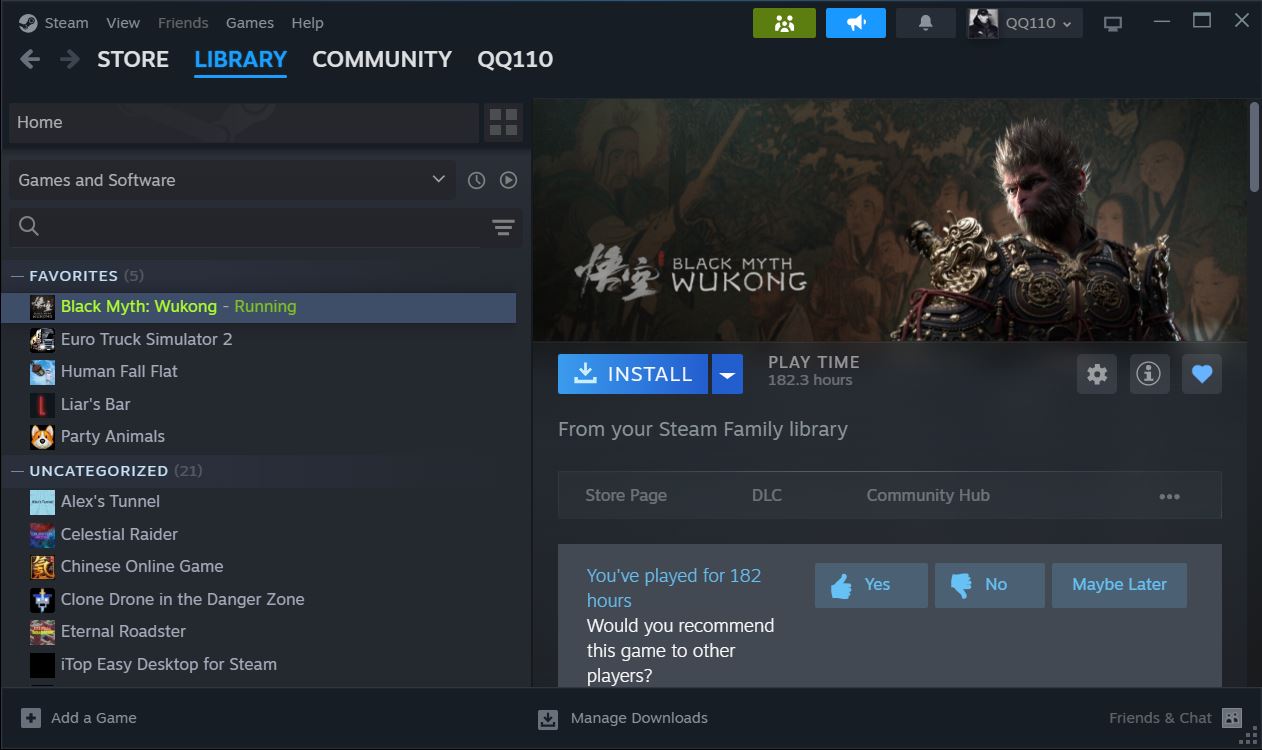The width and height of the screenshot is (1262, 750).
Task: Open the DLC link
Action: click(767, 495)
